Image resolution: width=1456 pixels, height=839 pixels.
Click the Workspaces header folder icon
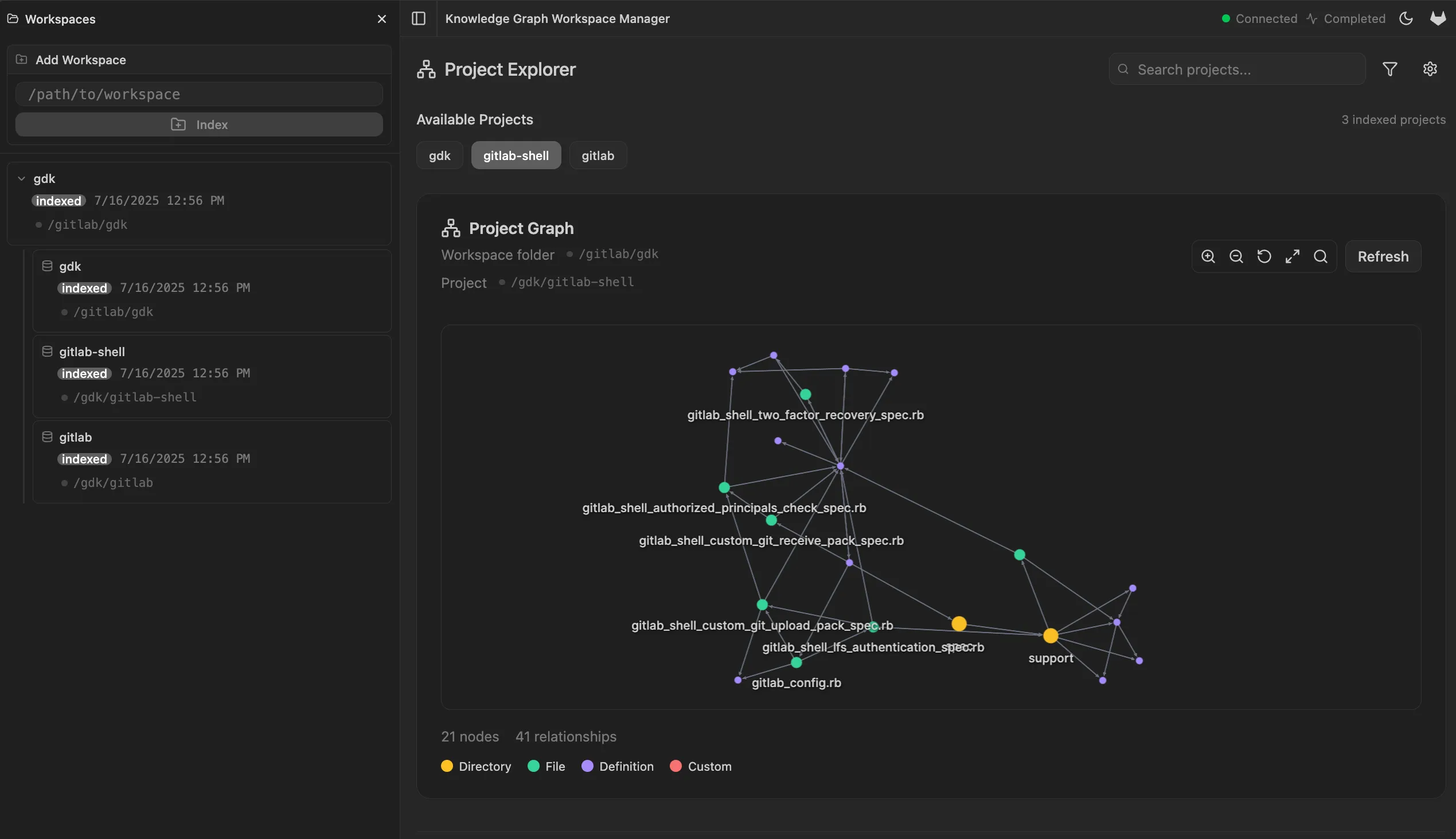13,19
